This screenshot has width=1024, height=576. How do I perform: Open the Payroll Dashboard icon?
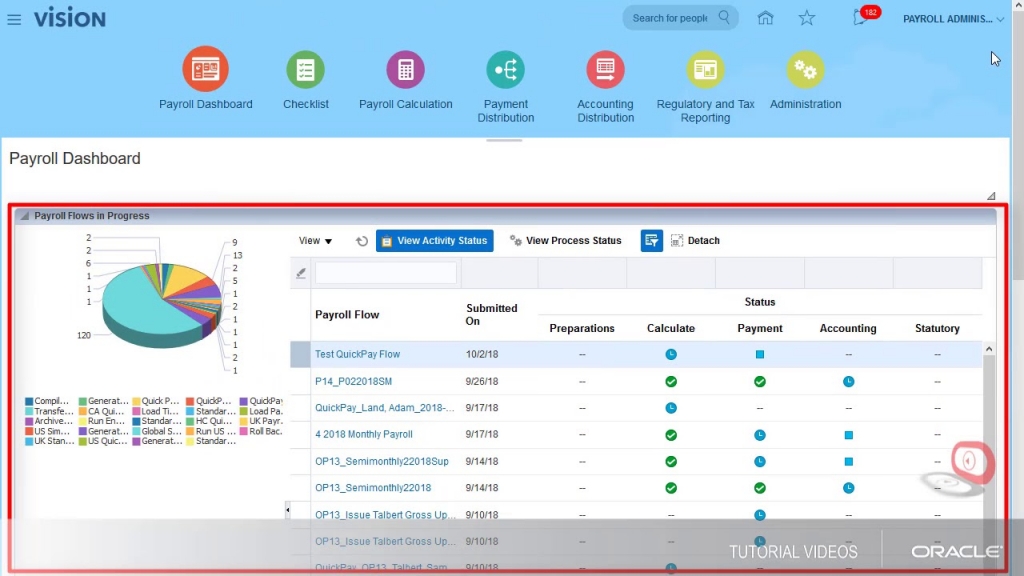tap(205, 69)
